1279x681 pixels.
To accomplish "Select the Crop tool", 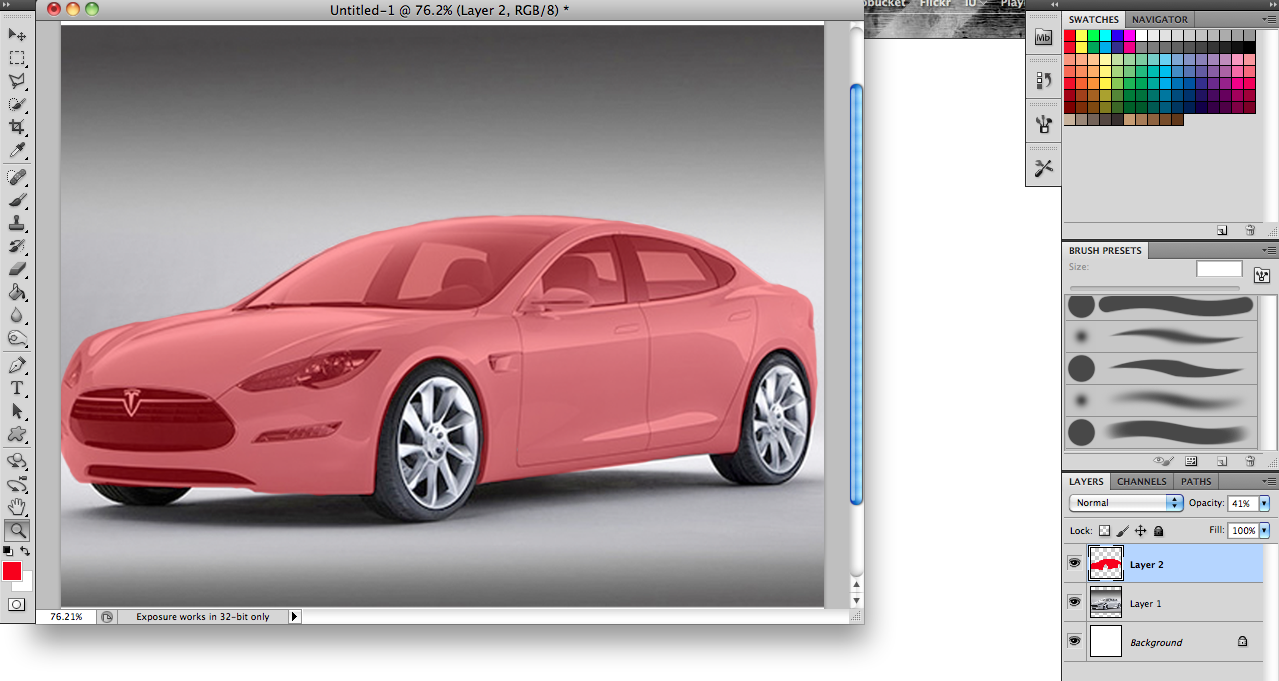I will tap(17, 127).
